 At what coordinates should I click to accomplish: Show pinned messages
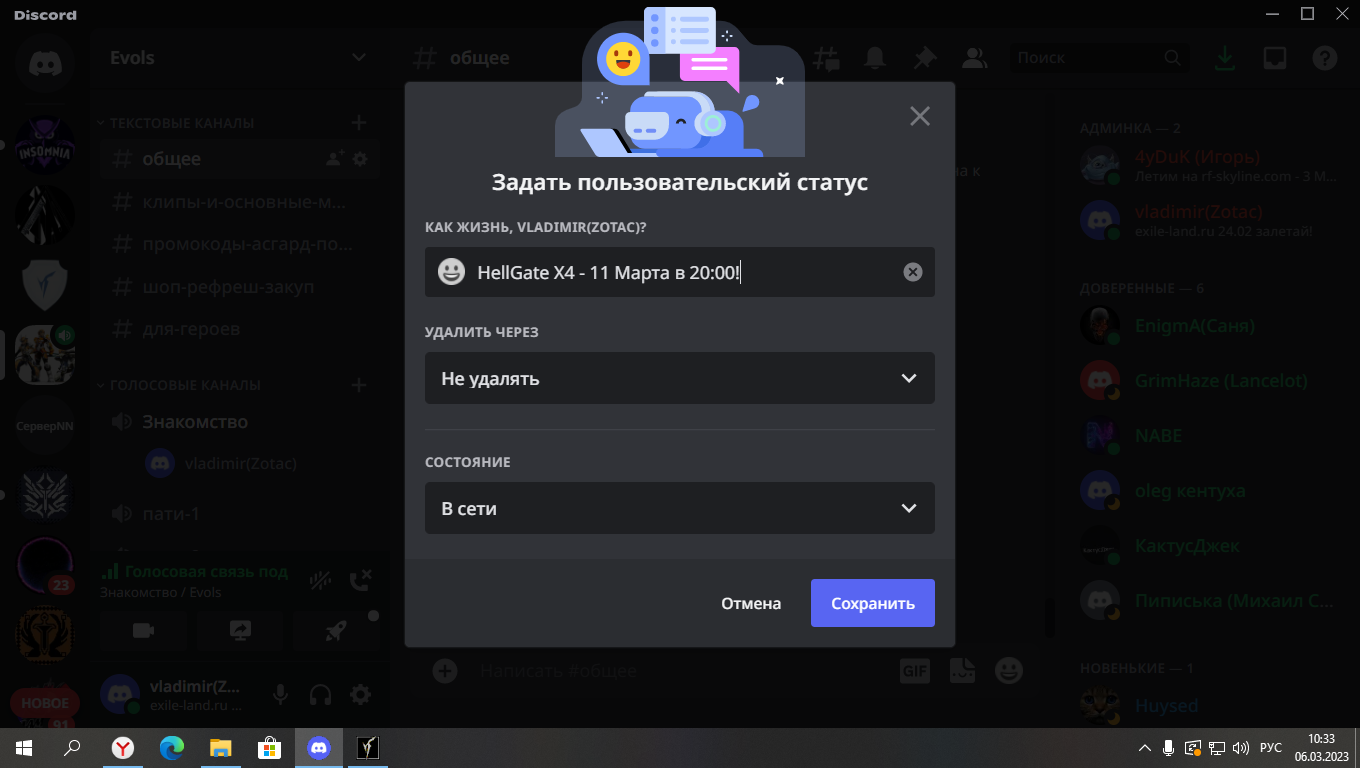pos(924,58)
